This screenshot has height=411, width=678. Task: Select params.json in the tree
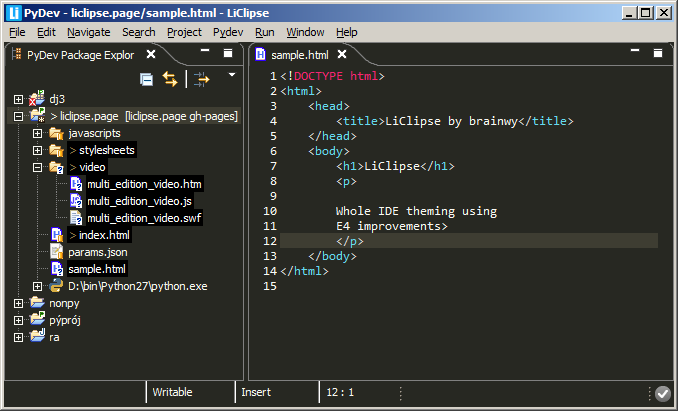98,252
